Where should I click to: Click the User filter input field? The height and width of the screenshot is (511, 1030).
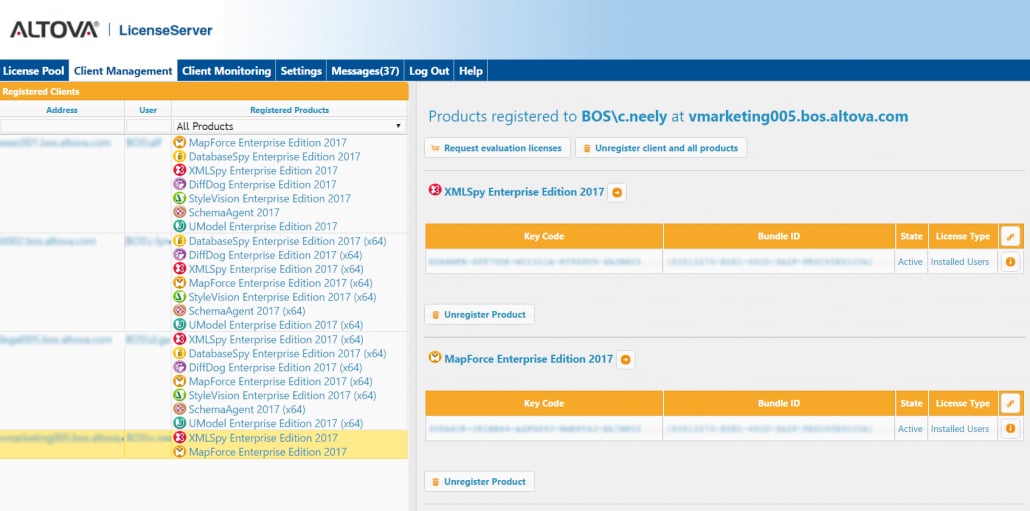click(x=148, y=126)
